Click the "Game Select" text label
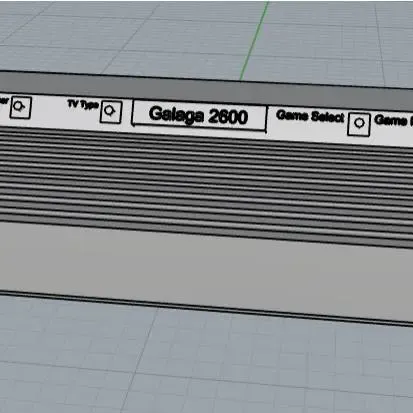 (310, 116)
